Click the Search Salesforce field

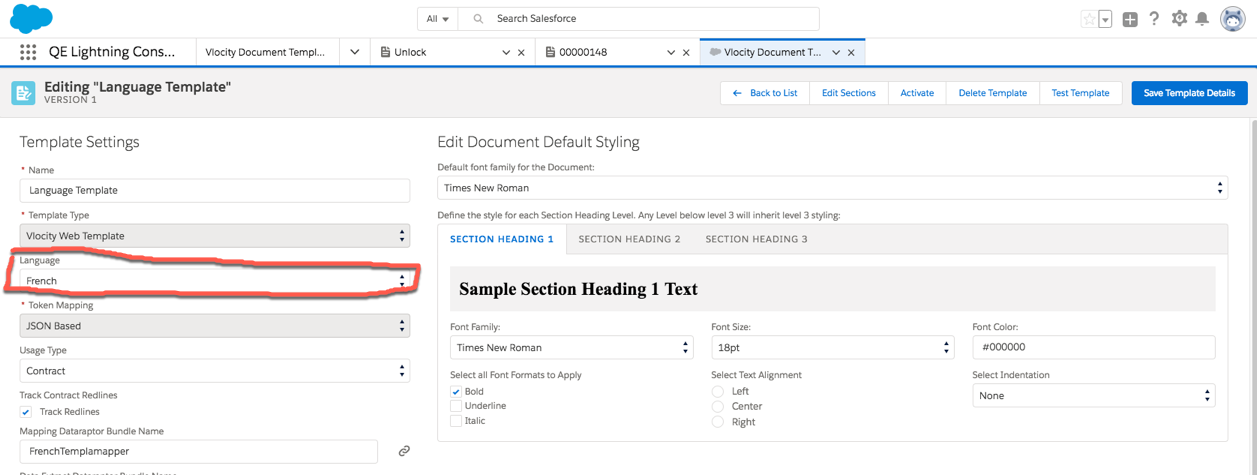click(640, 19)
